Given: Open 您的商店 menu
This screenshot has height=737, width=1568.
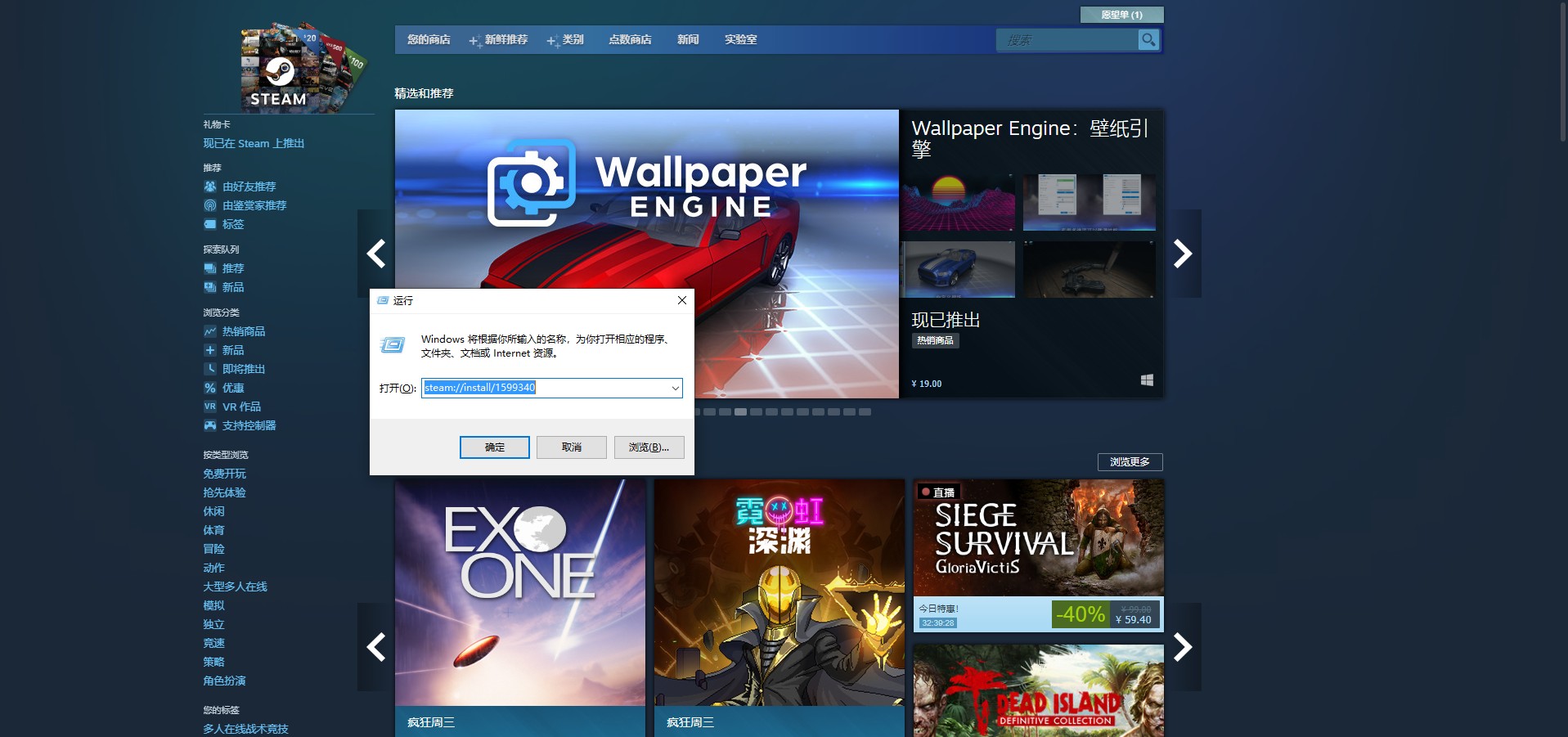Looking at the screenshot, I should pyautogui.click(x=429, y=39).
